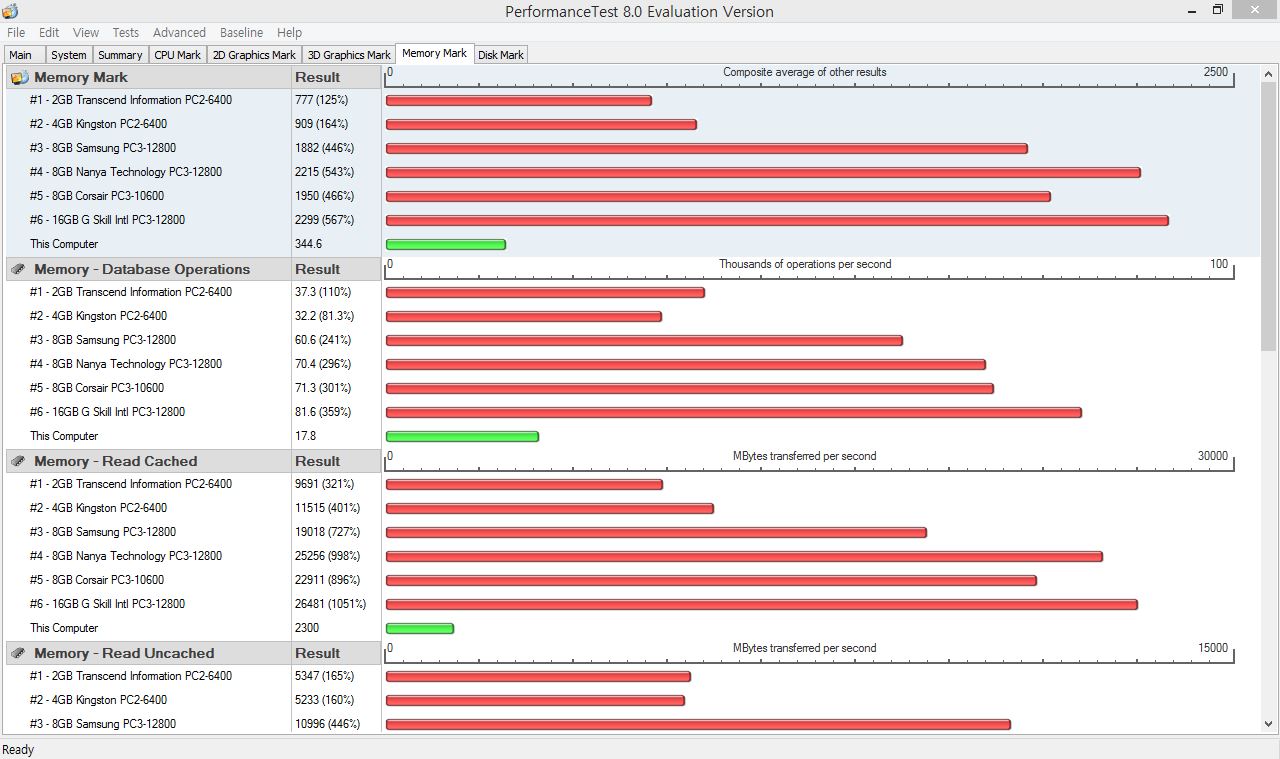The height and width of the screenshot is (759, 1280).
Task: Click the 5347 (165%) Read Uncached result
Action: [x=325, y=676]
